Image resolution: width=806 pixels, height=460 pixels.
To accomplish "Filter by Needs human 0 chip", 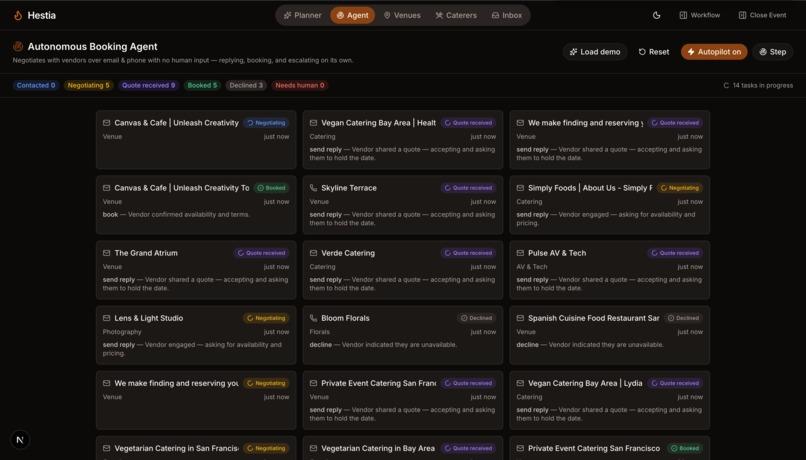I will pos(300,85).
